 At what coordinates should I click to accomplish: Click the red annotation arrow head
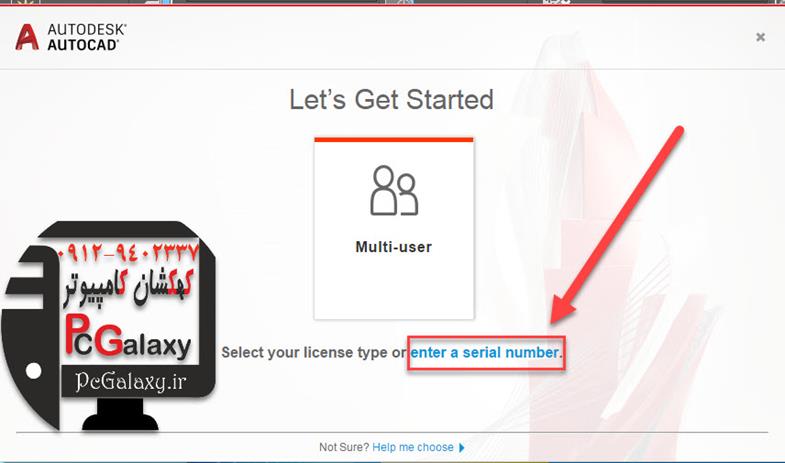(x=562, y=309)
